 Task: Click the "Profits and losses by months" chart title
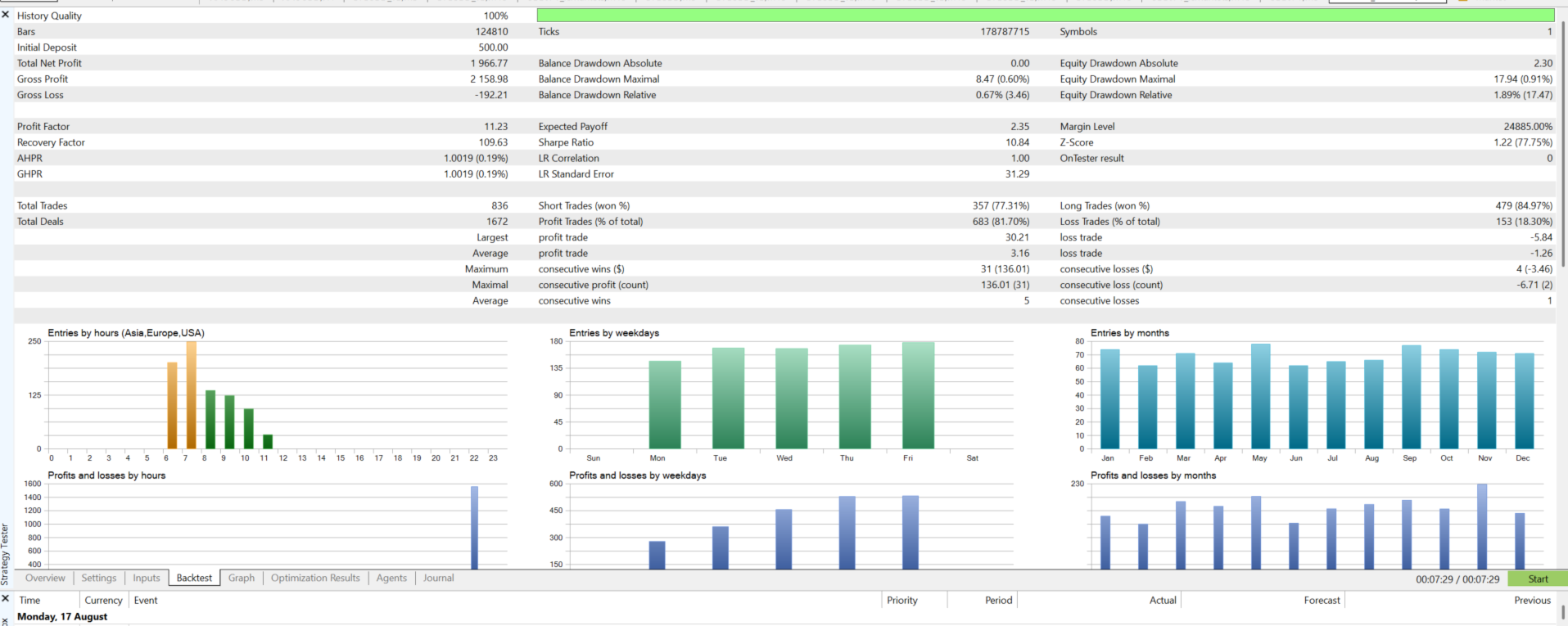tap(1153, 475)
